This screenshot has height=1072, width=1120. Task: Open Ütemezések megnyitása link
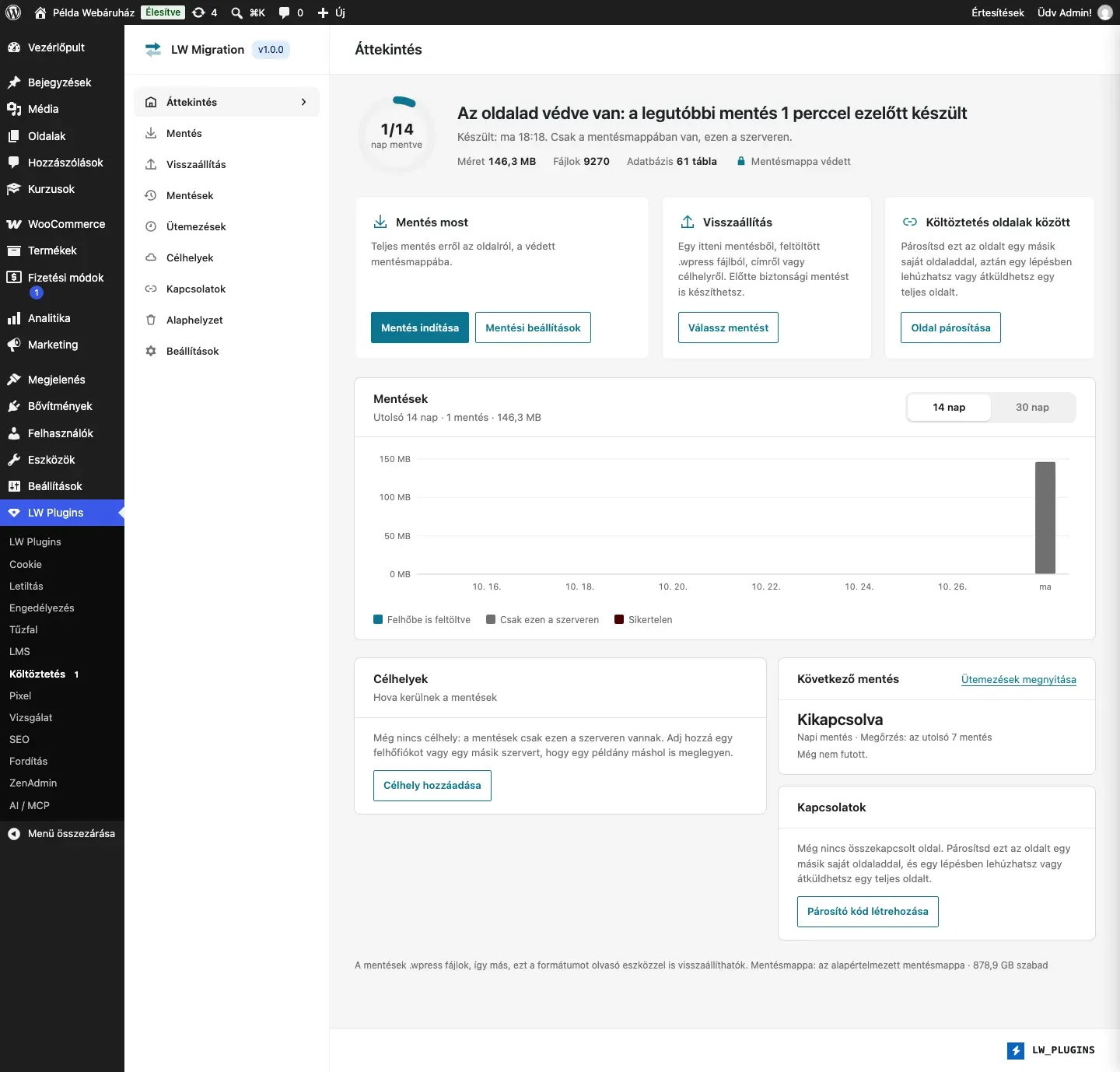pyautogui.click(x=1019, y=679)
